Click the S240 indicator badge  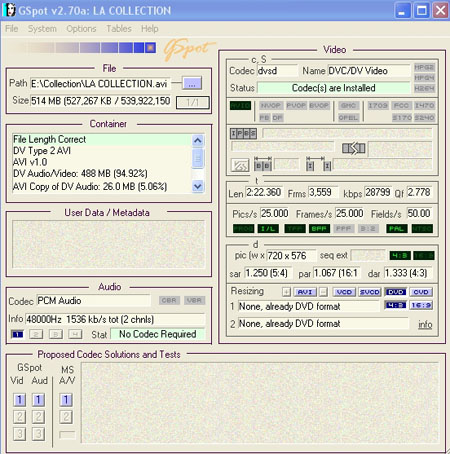pyautogui.click(x=424, y=118)
